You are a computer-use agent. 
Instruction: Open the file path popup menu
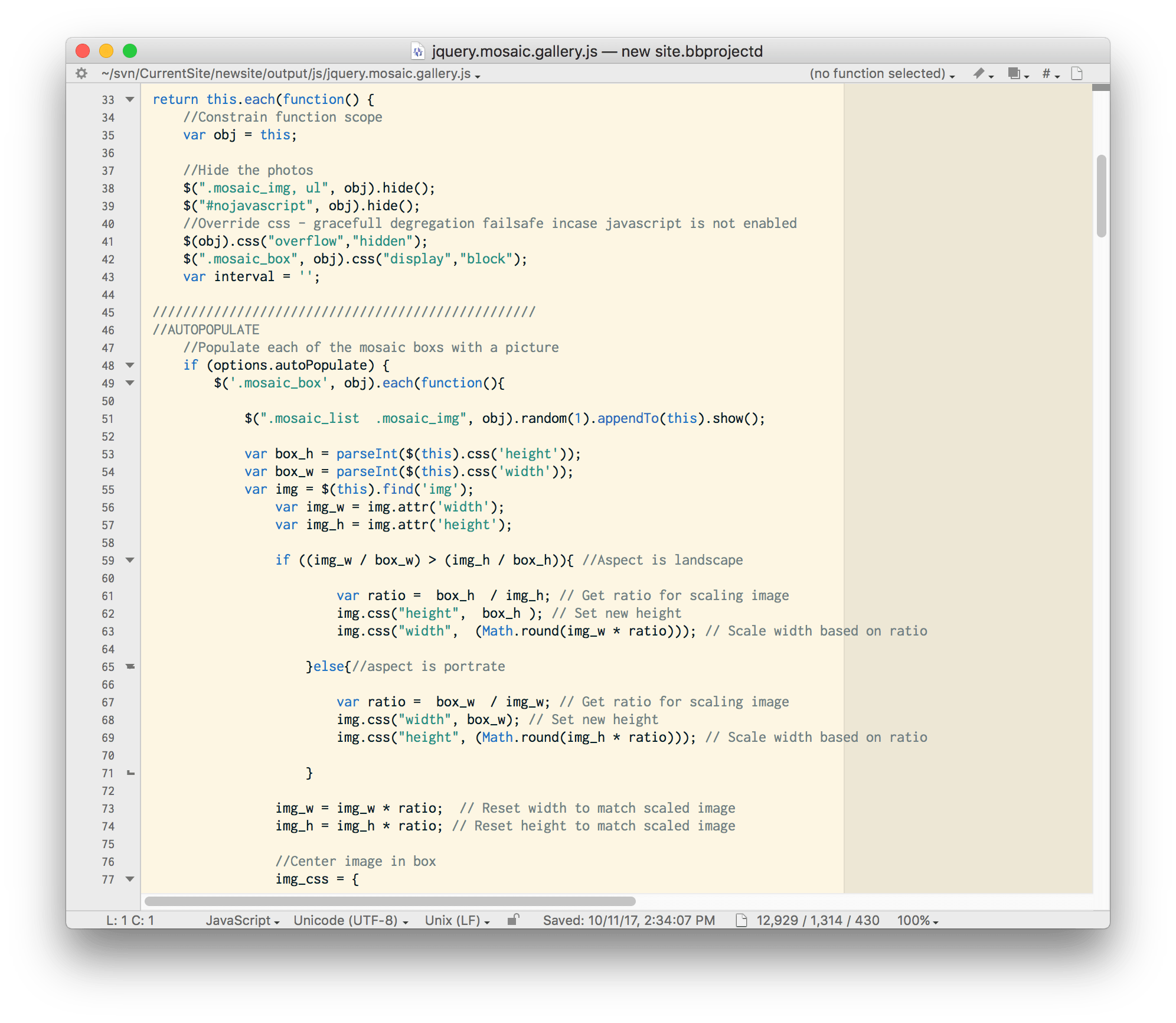point(290,73)
